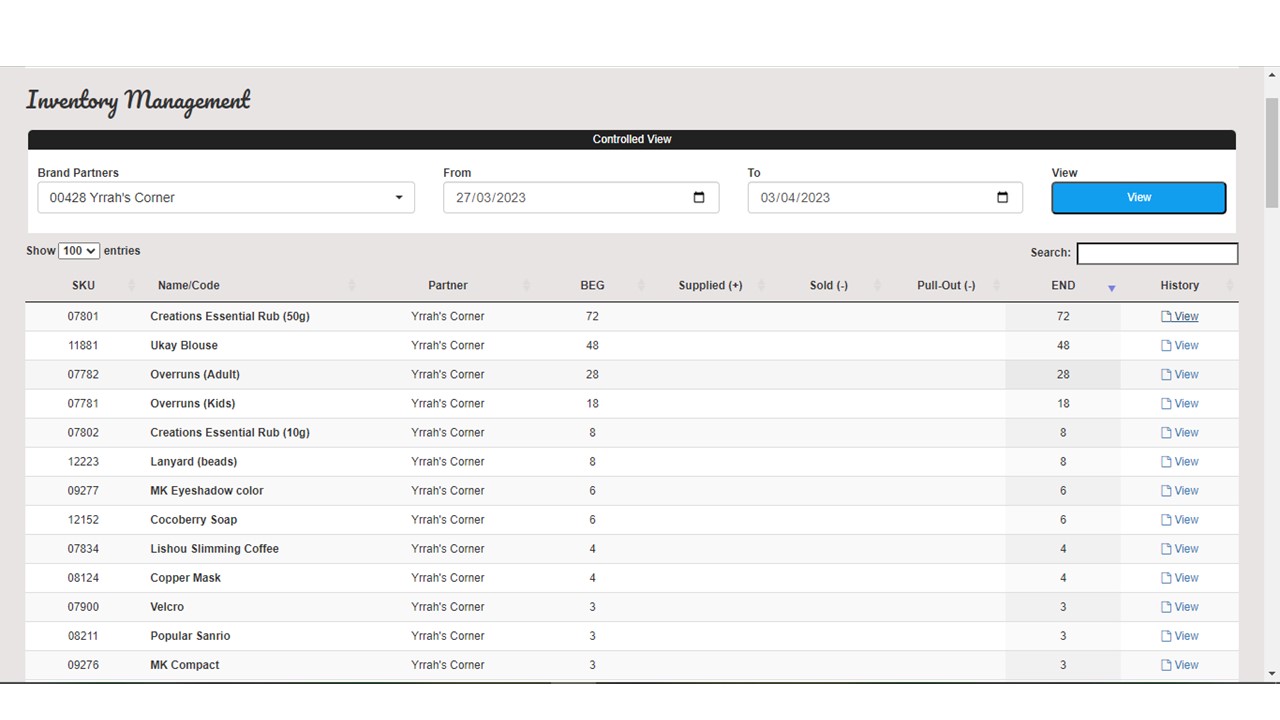Click the History column header
This screenshot has width=1280, height=720.
(1180, 286)
